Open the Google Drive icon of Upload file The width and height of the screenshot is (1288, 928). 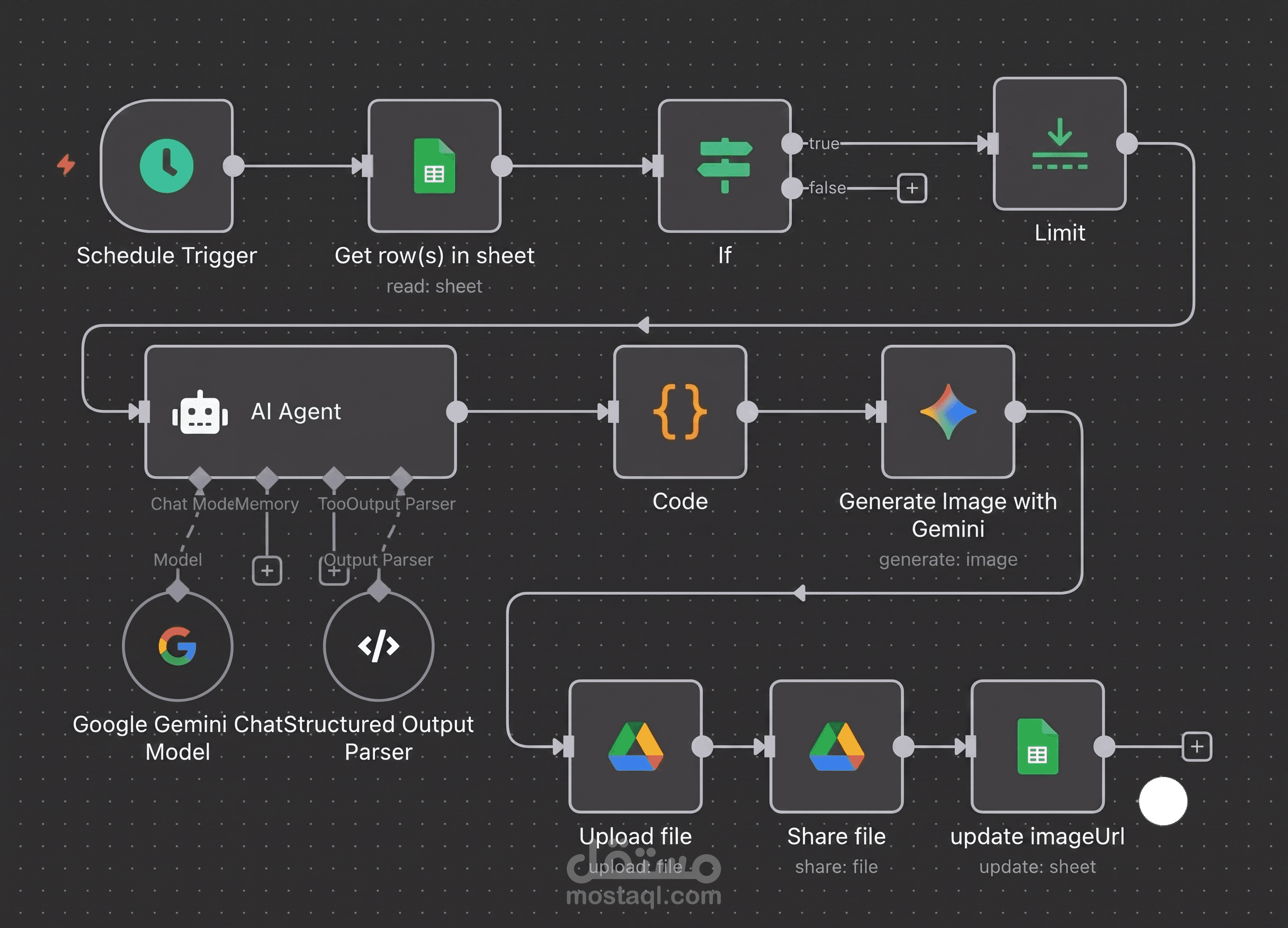coord(636,747)
